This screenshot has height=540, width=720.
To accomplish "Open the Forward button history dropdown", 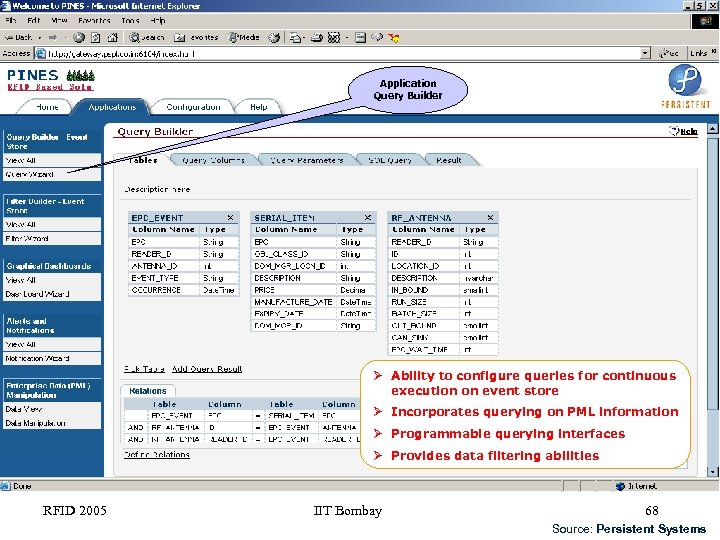I will [x=66, y=38].
